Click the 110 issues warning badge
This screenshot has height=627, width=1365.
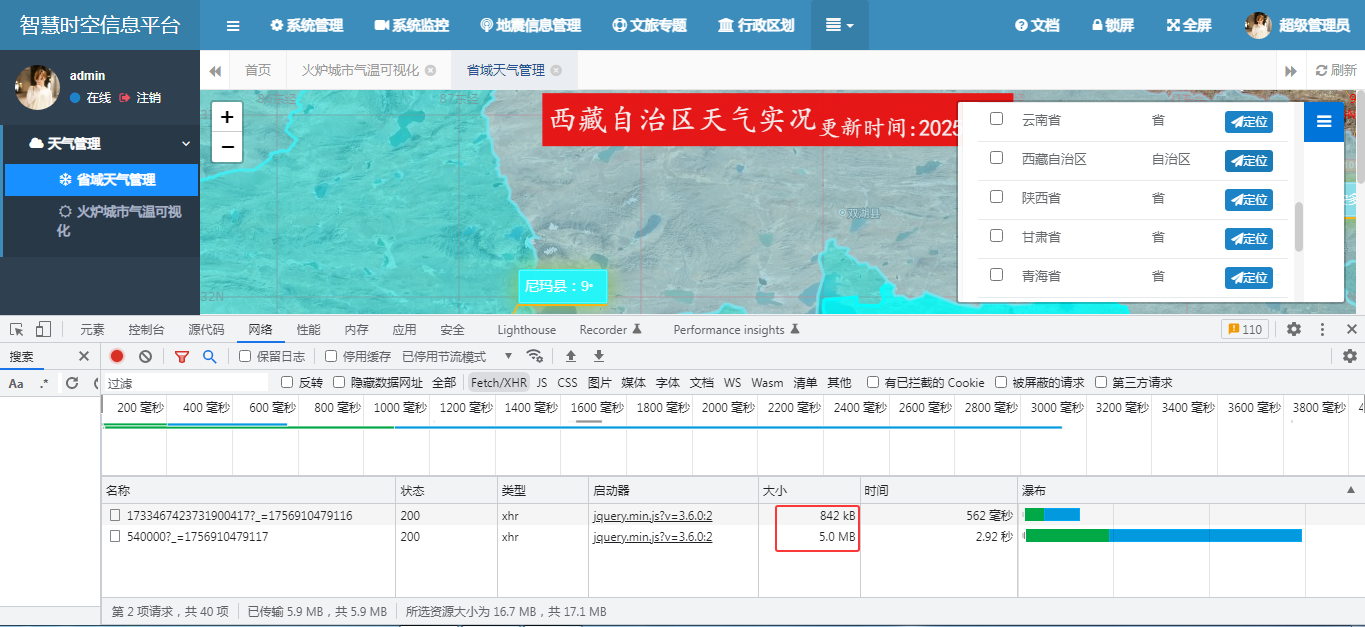tap(1245, 329)
